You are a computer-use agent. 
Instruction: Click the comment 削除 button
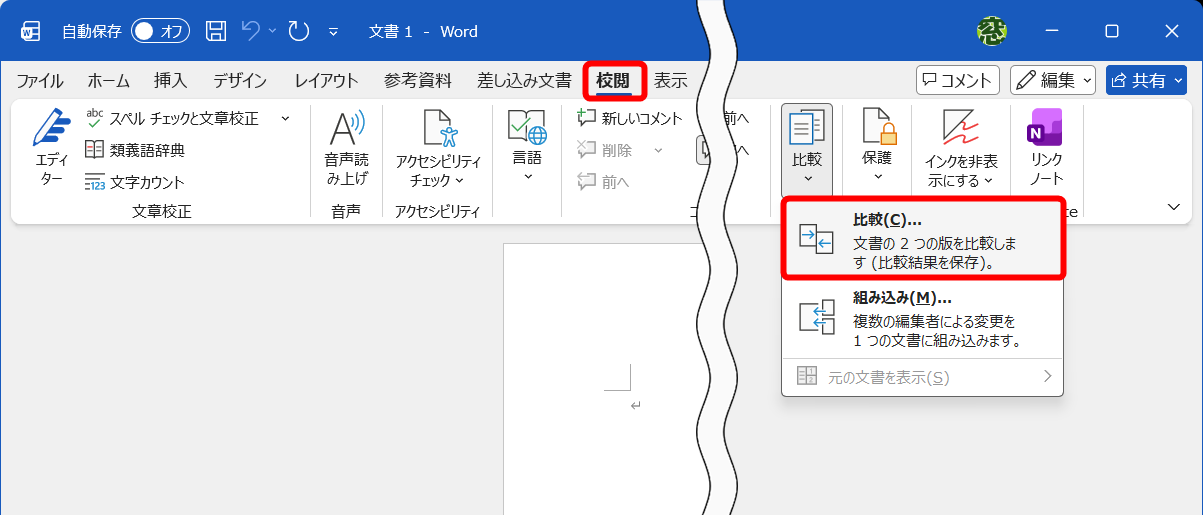click(x=606, y=150)
